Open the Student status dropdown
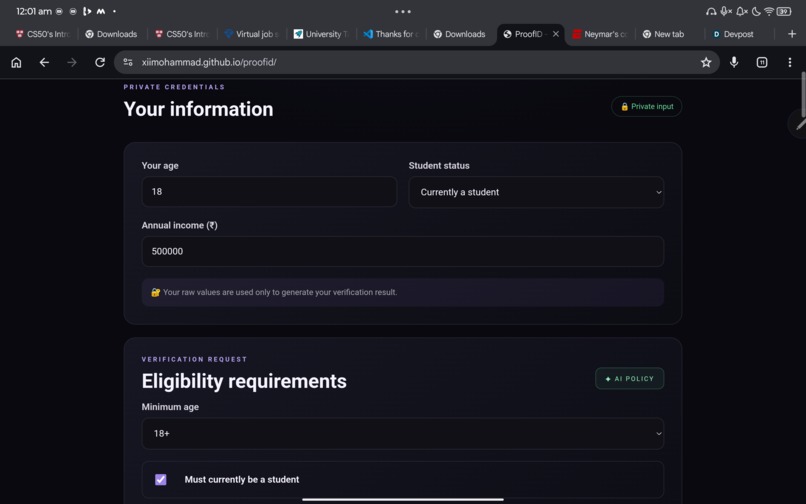 click(536, 192)
